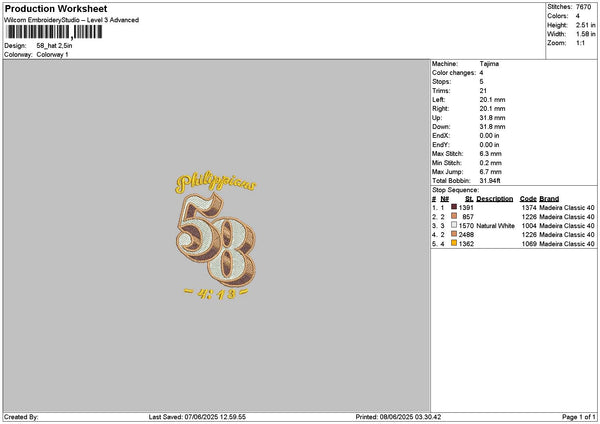Click the 'Trims:' value 21
The height and width of the screenshot is (424, 600).
coord(483,91)
